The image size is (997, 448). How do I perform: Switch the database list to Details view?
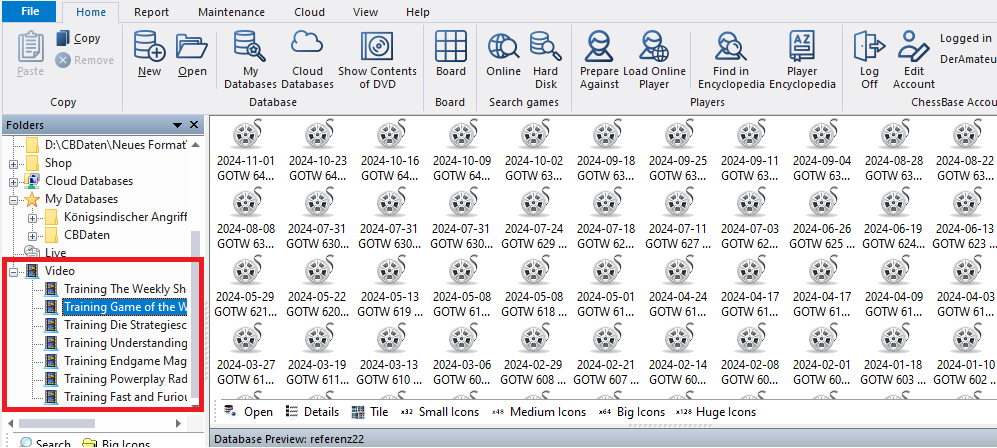click(312, 412)
